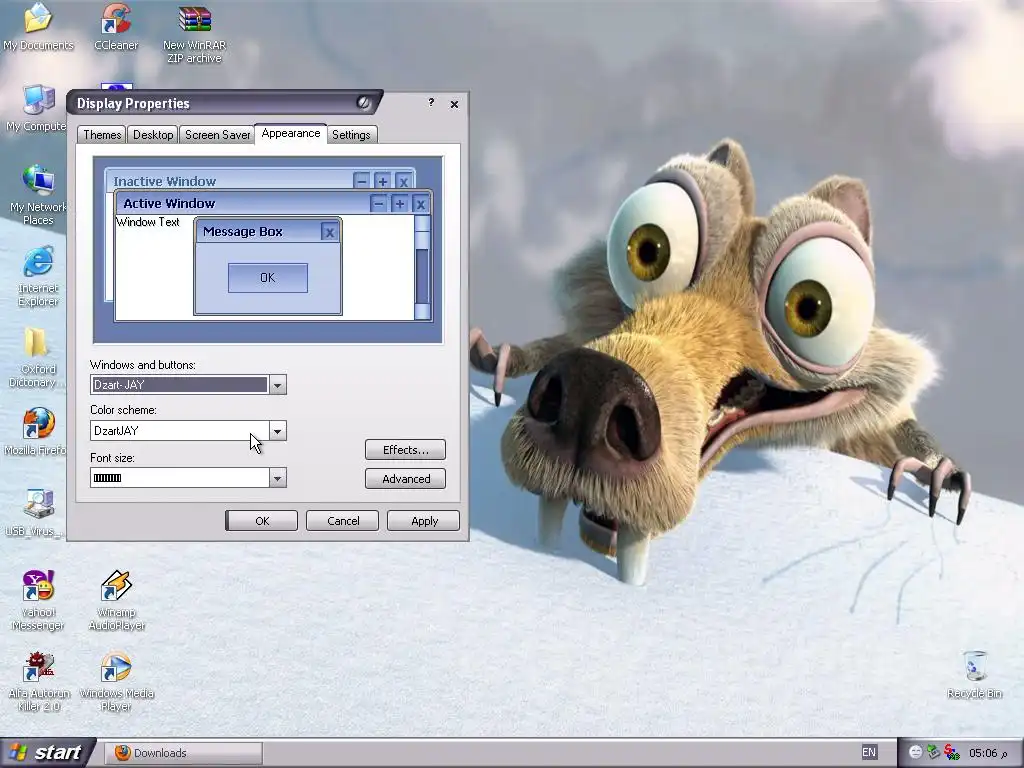Image resolution: width=1024 pixels, height=768 pixels.
Task: Click the Cancel button
Action: coord(343,520)
